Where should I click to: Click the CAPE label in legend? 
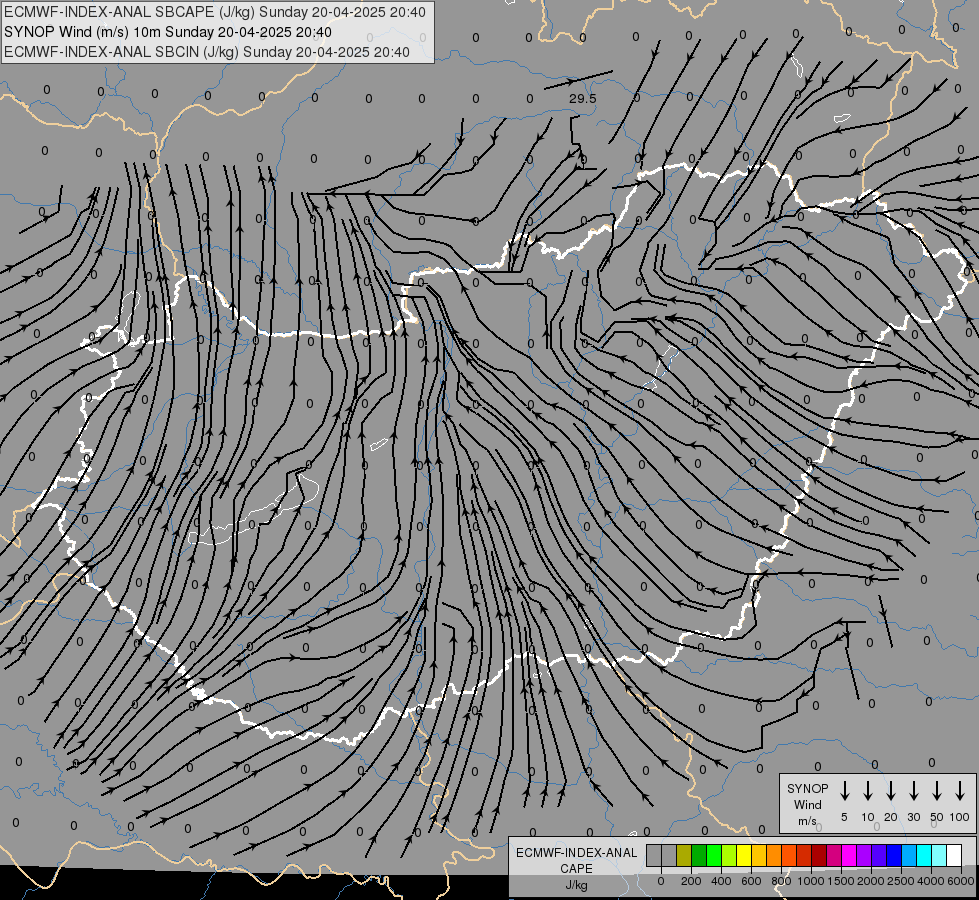pyautogui.click(x=576, y=869)
